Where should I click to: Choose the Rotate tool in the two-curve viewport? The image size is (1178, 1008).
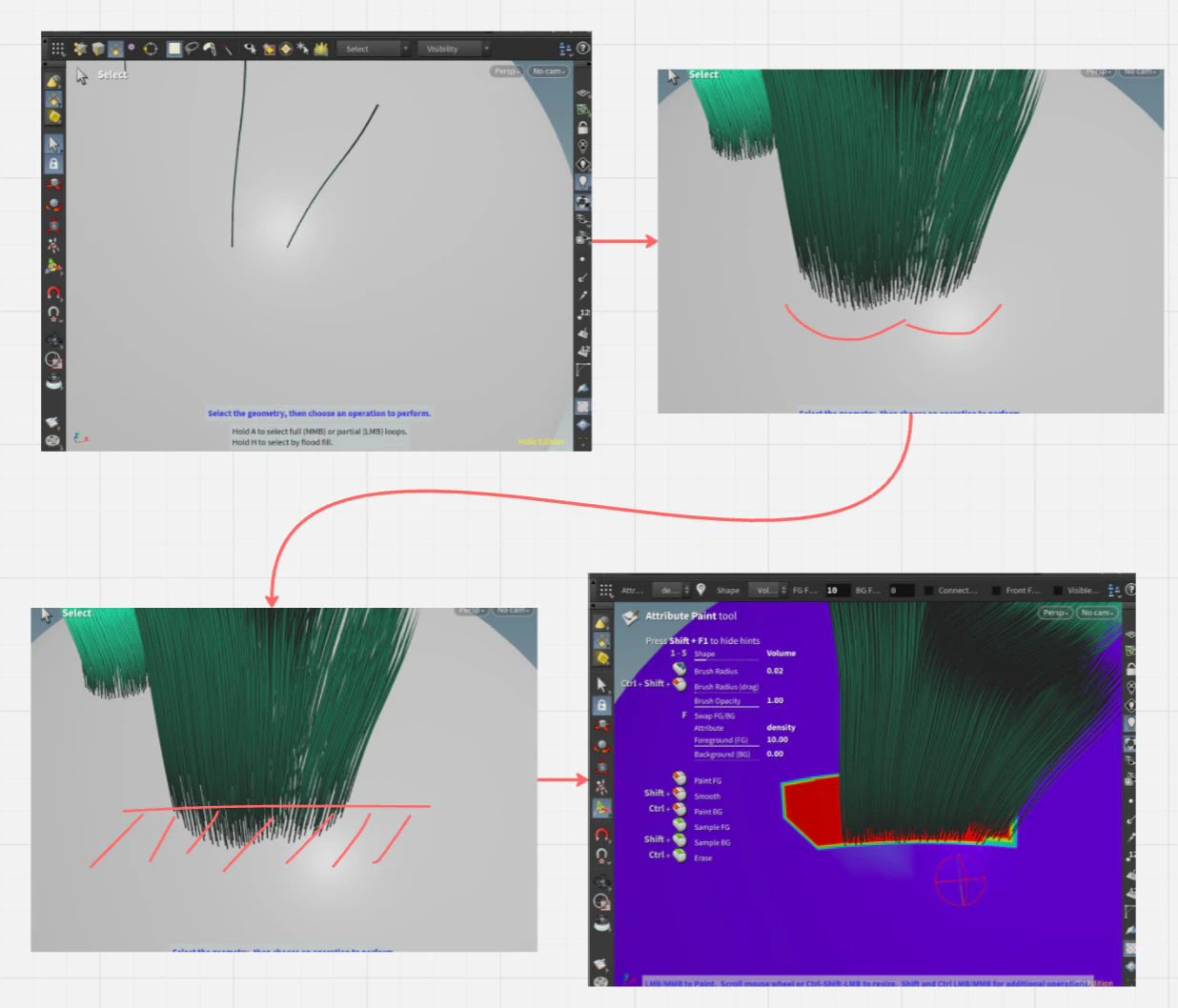[x=53, y=204]
